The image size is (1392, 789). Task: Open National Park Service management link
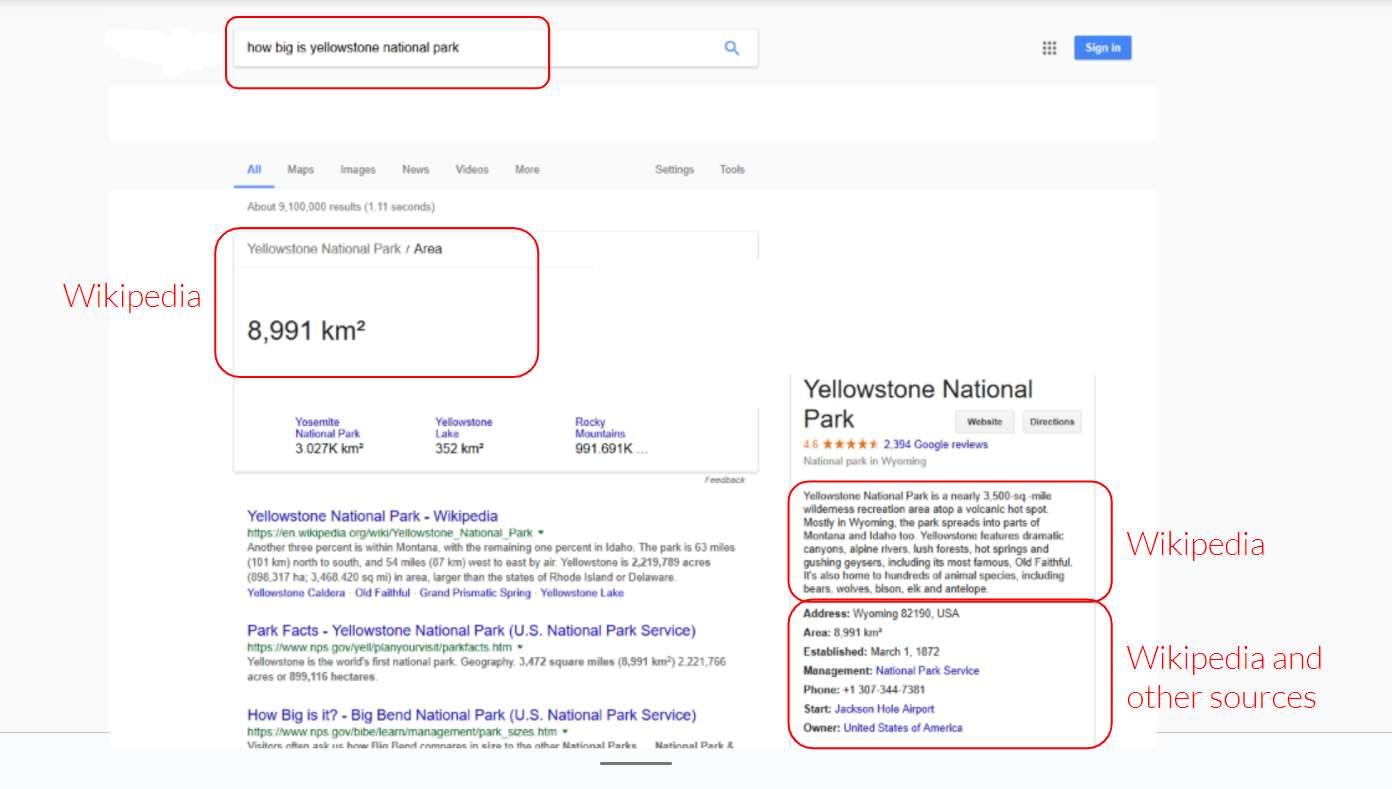[x=927, y=671]
